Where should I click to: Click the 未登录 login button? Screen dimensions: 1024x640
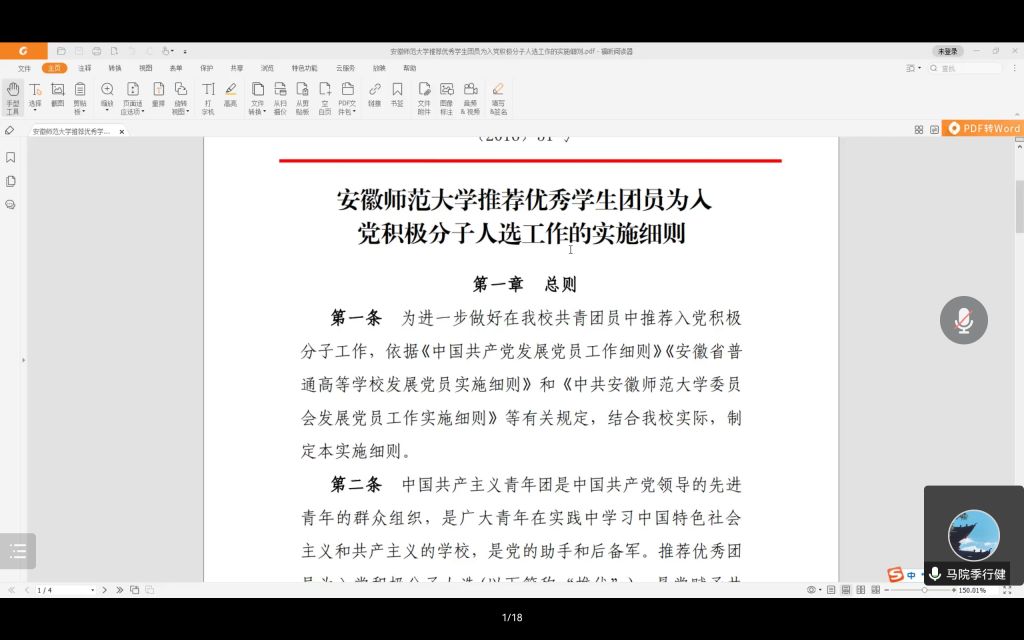[947, 51]
